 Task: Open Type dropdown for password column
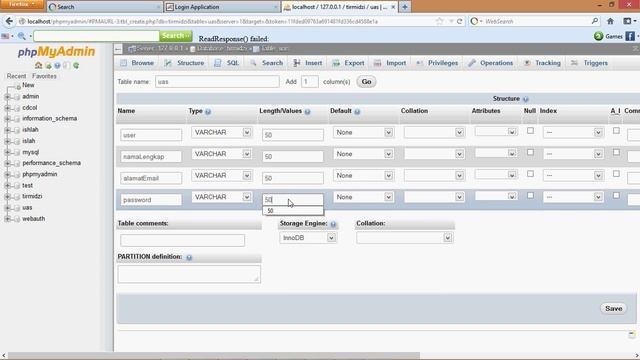pos(221,197)
